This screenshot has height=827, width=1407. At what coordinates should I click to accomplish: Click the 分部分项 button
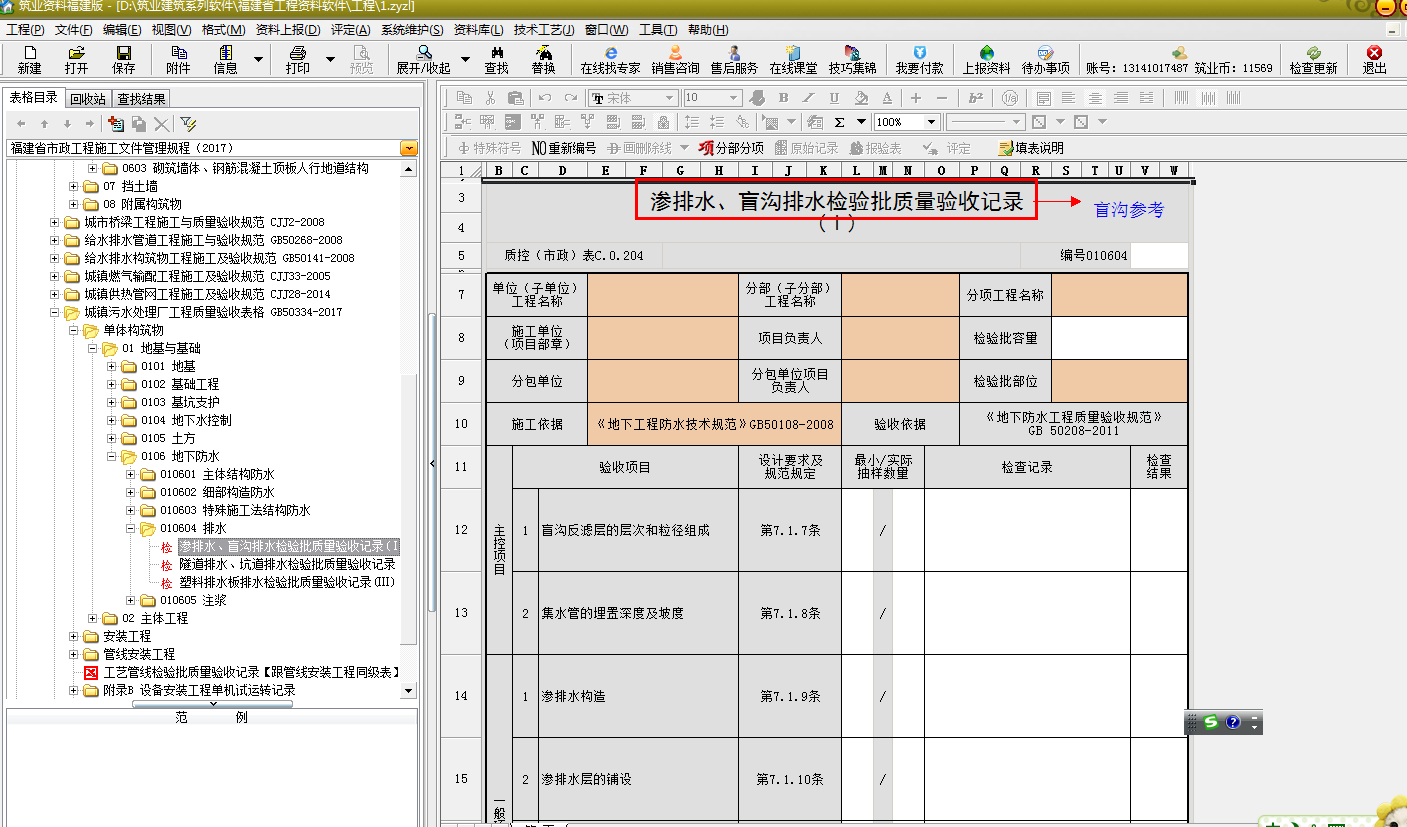coord(731,148)
